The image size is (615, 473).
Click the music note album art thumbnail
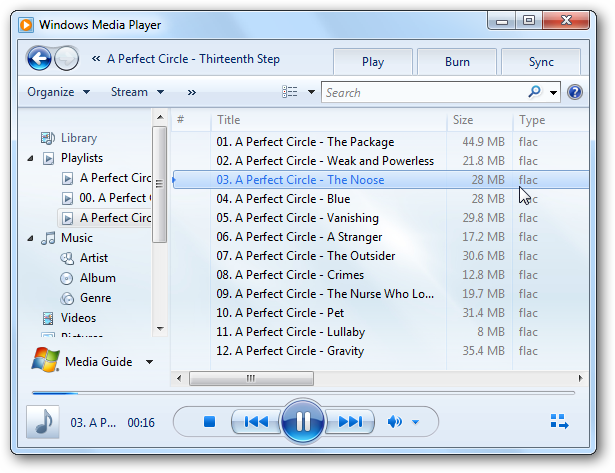click(43, 422)
